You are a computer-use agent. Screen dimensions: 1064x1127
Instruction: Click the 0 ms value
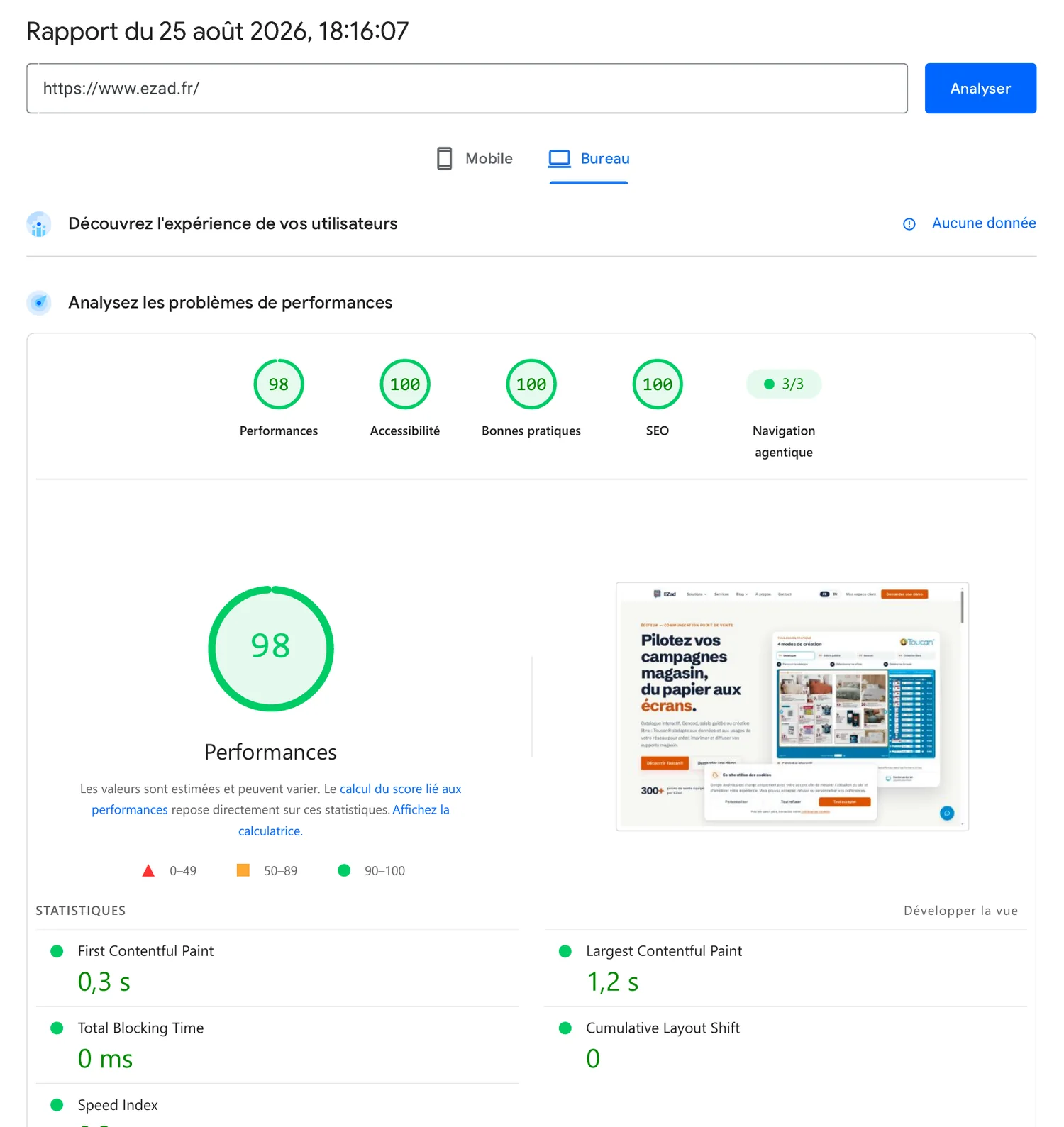(x=105, y=1059)
